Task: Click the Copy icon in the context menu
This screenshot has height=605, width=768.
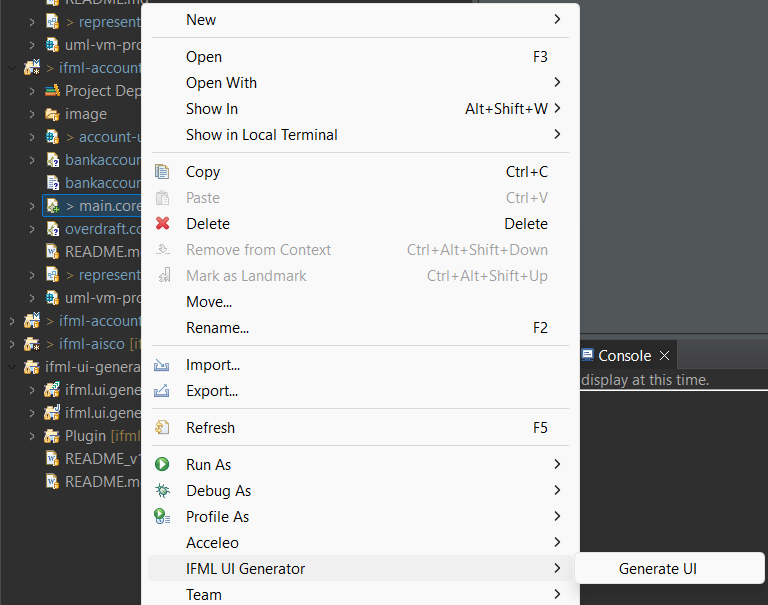Action: (162, 172)
